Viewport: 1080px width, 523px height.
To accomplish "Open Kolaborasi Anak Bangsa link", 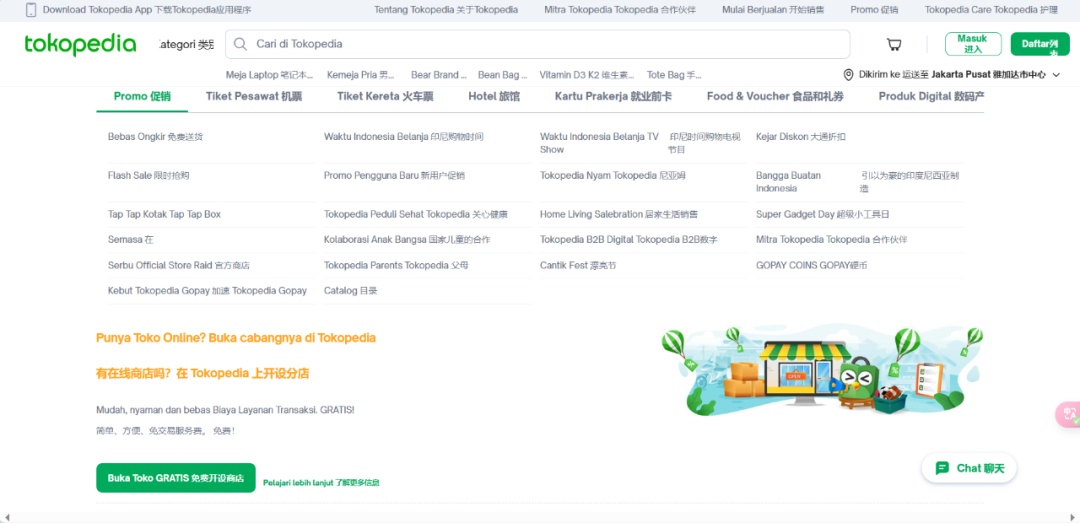I will pos(408,240).
